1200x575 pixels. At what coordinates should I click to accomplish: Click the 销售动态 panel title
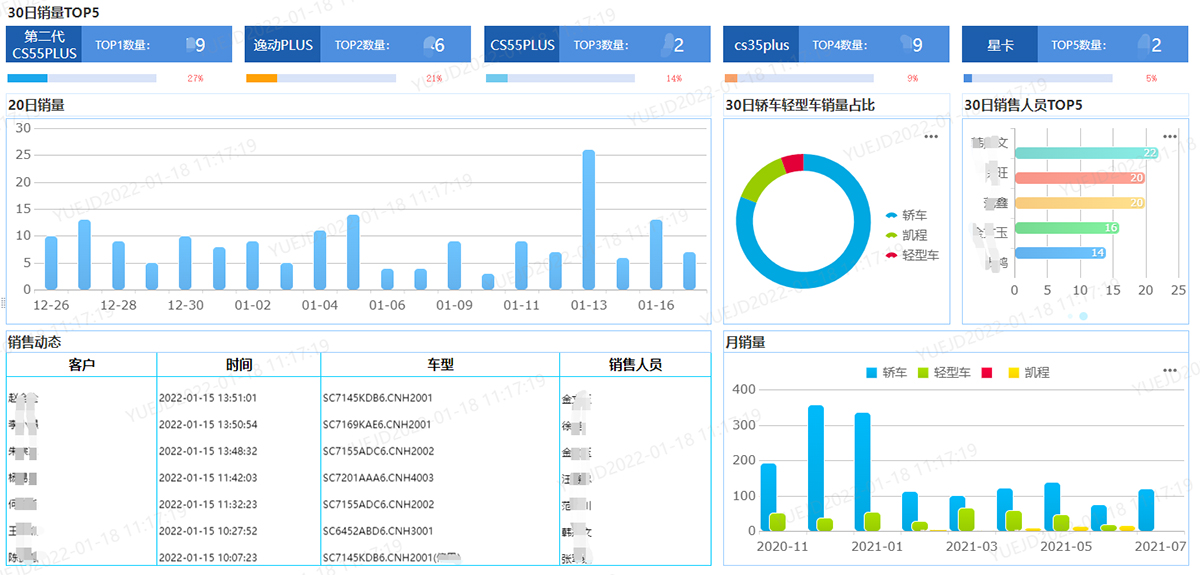(35, 342)
